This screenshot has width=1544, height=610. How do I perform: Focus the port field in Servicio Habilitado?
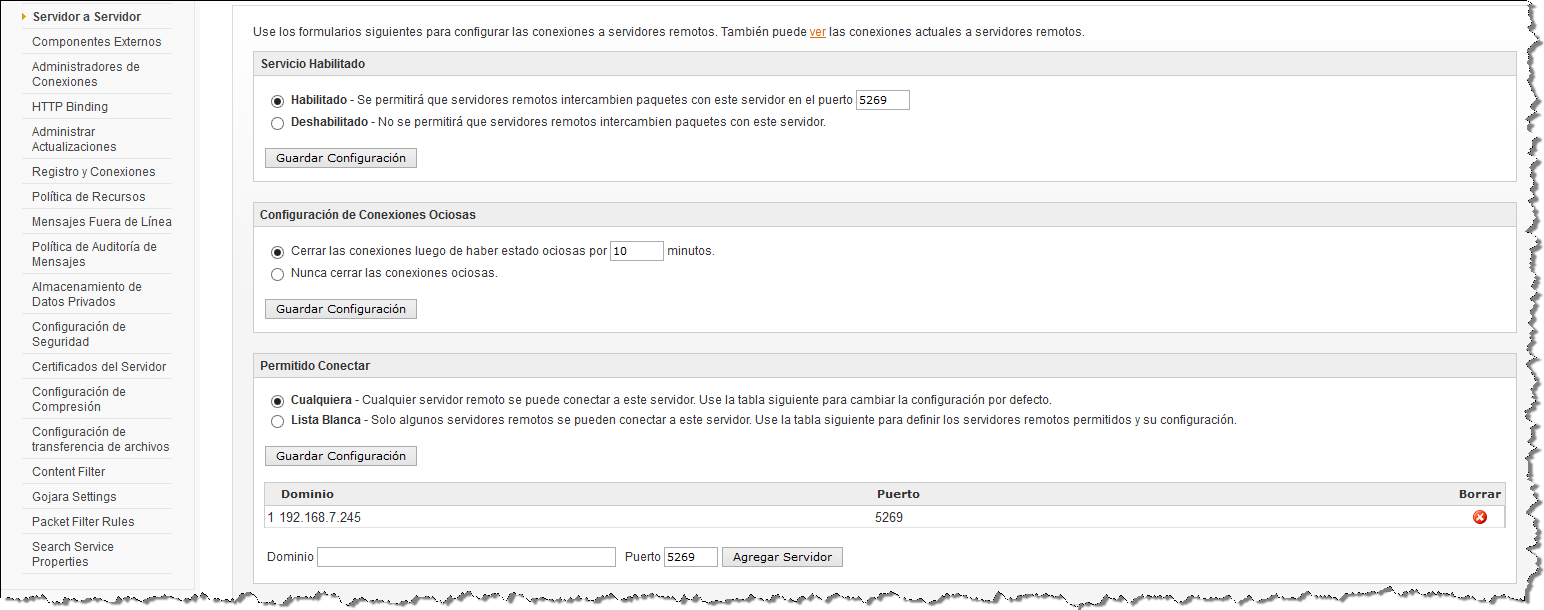[883, 100]
